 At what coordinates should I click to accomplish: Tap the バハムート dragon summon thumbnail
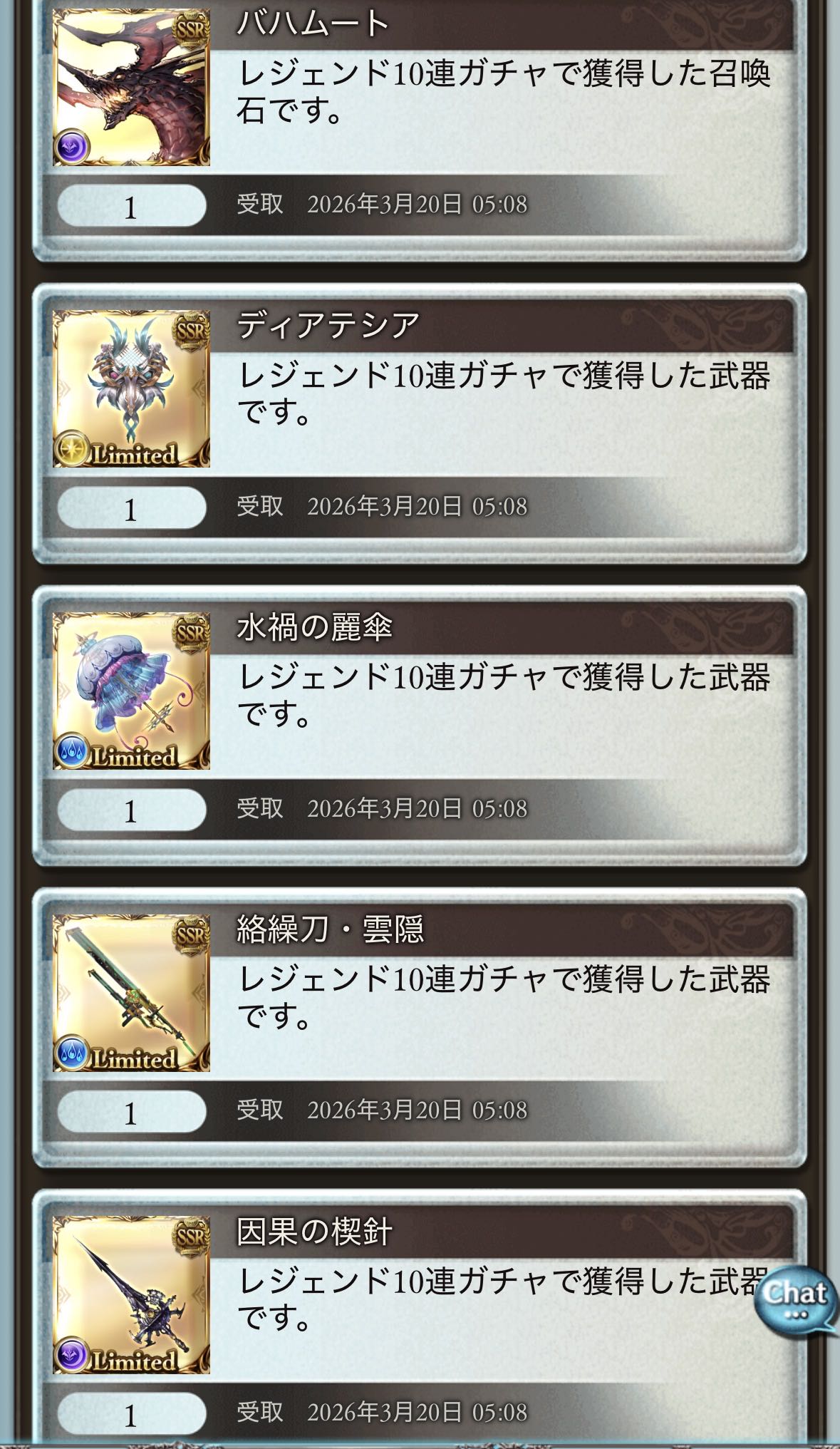(x=131, y=87)
